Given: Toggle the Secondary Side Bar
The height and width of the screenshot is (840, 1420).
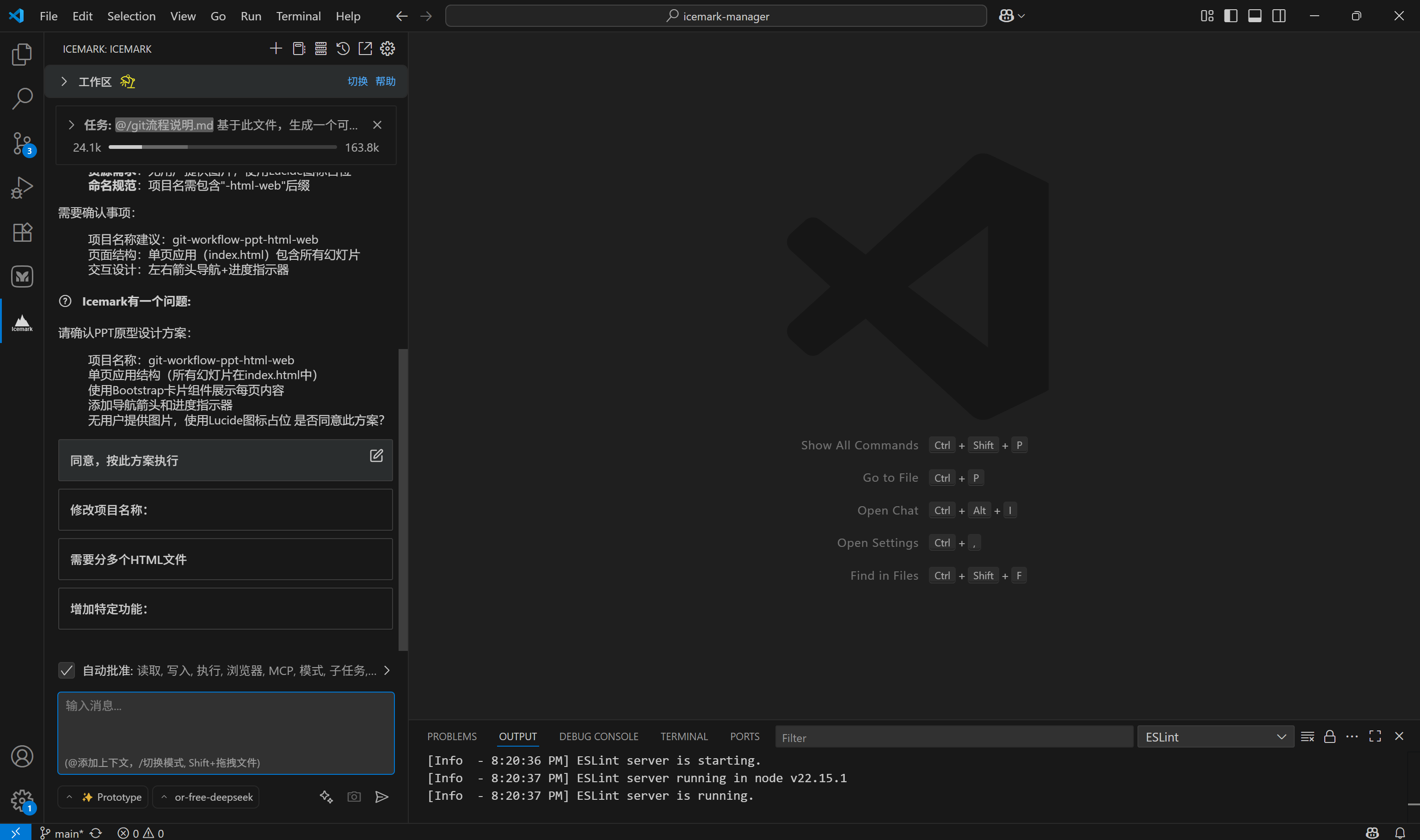Looking at the screenshot, I should click(1279, 16).
